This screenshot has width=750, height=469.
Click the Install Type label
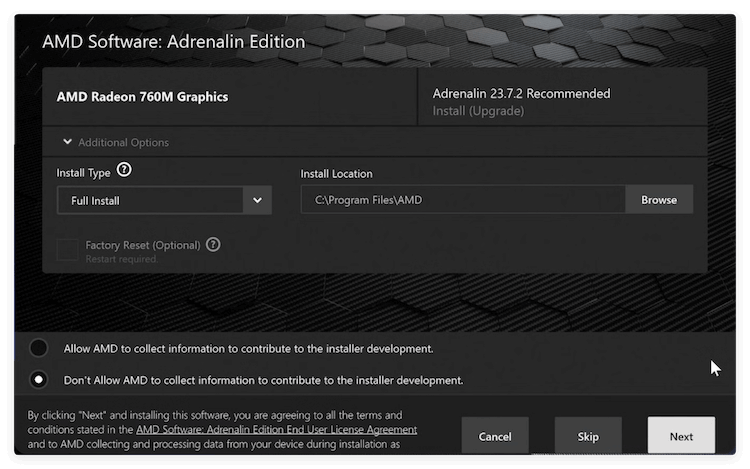83,173
